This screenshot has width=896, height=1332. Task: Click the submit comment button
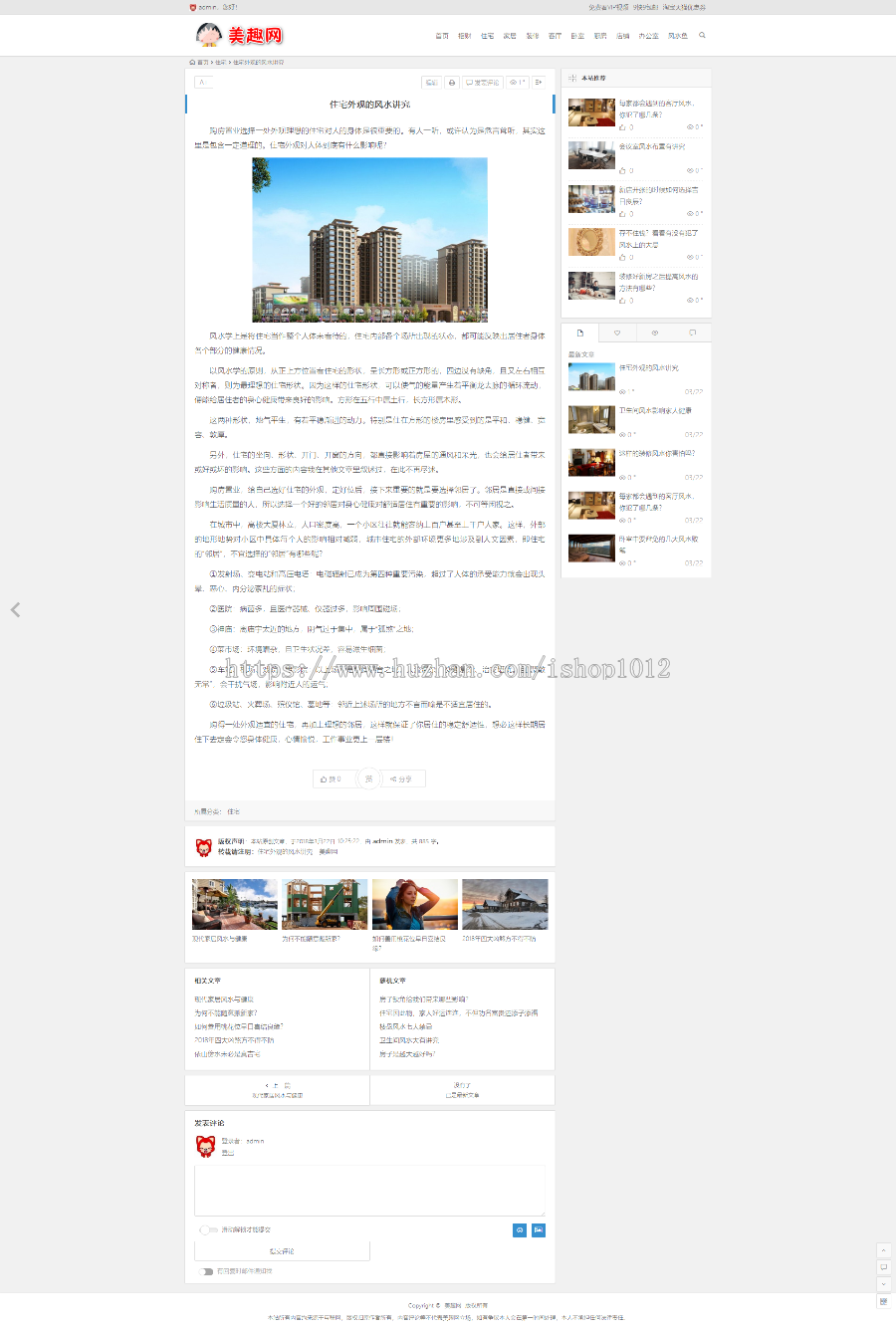coord(282,1251)
